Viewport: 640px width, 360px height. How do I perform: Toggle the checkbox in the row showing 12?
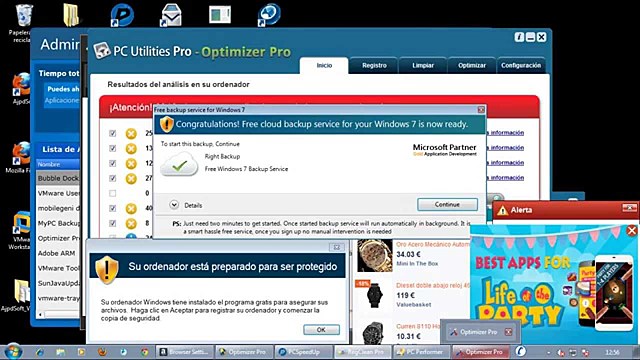tap(113, 163)
